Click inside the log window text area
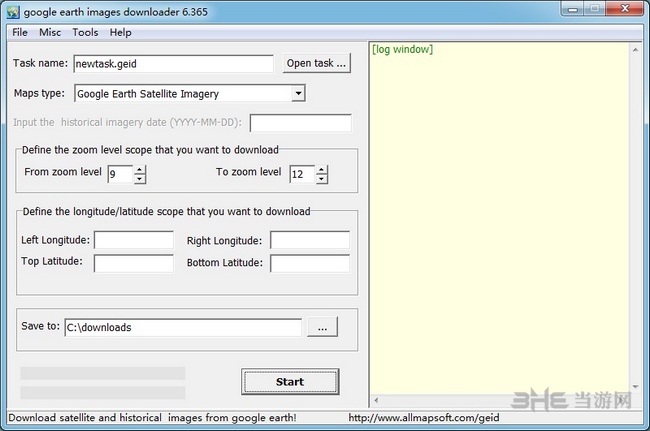Viewport: 650px width, 431px height. tap(500, 218)
